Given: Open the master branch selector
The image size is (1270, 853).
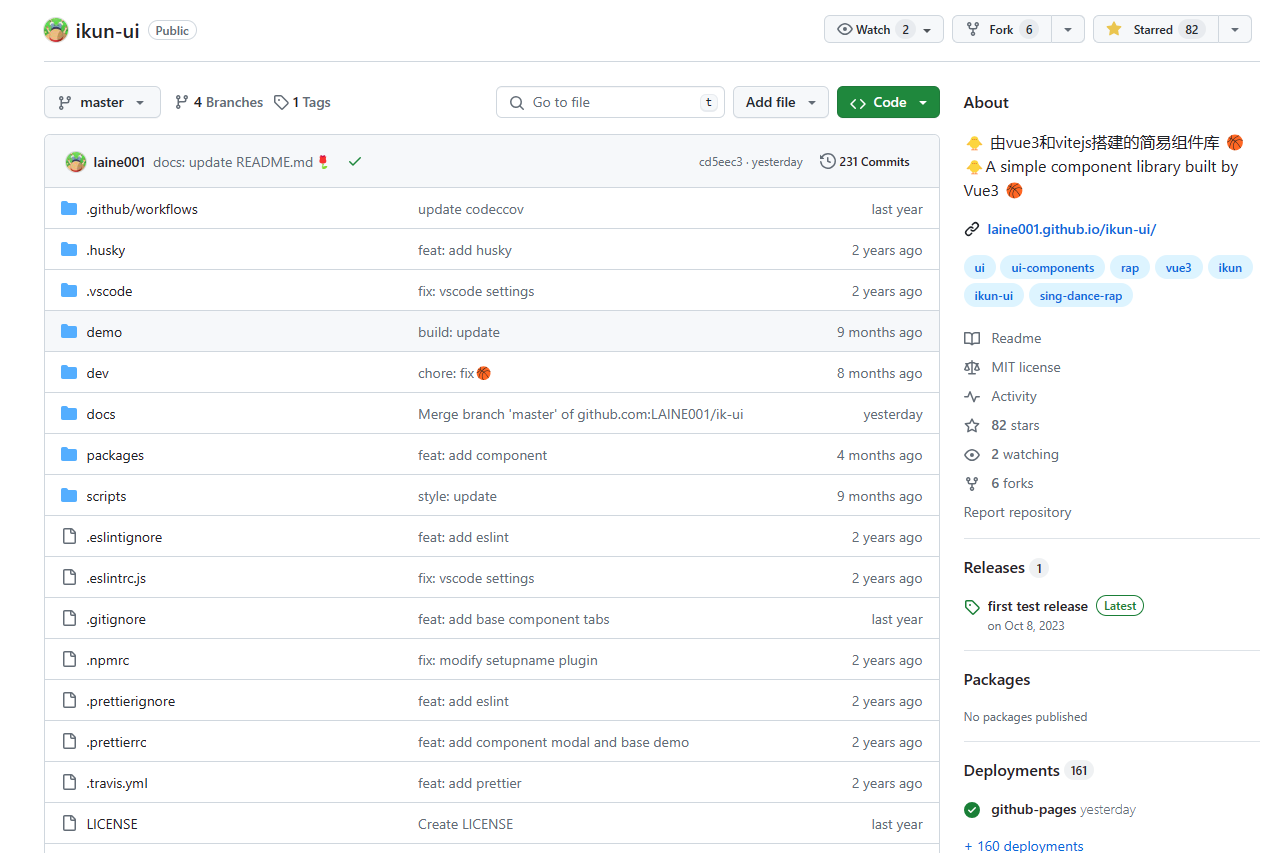Looking at the screenshot, I should pos(102,102).
